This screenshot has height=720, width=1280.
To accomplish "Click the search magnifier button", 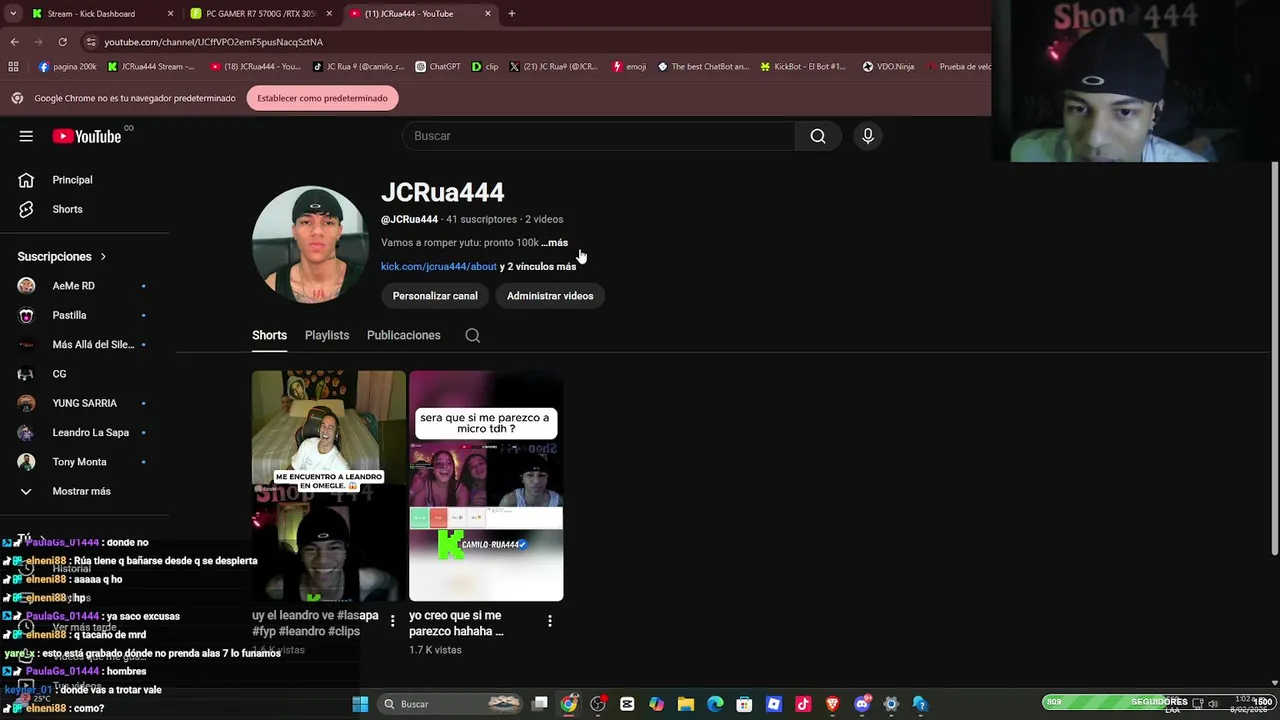I will [818, 136].
